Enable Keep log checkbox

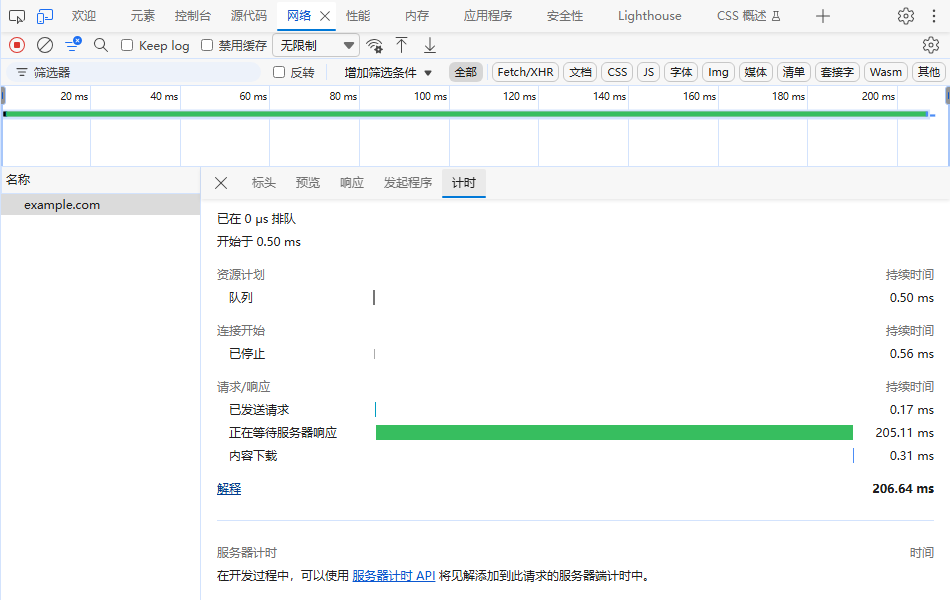point(127,45)
